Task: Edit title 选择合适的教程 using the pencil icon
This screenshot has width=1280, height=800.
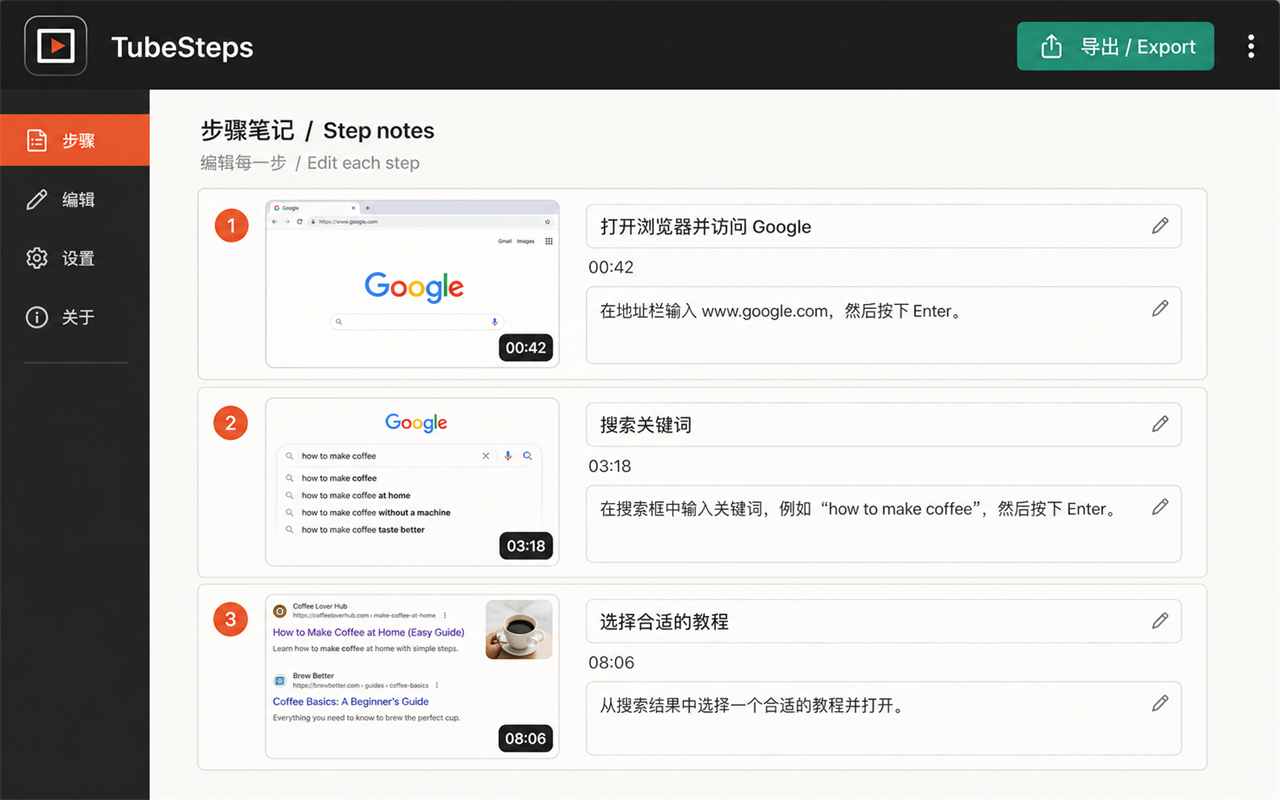Action: 1160,621
